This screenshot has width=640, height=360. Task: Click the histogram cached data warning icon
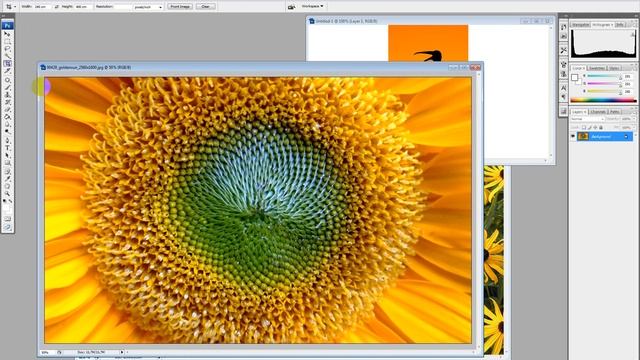coord(633,35)
